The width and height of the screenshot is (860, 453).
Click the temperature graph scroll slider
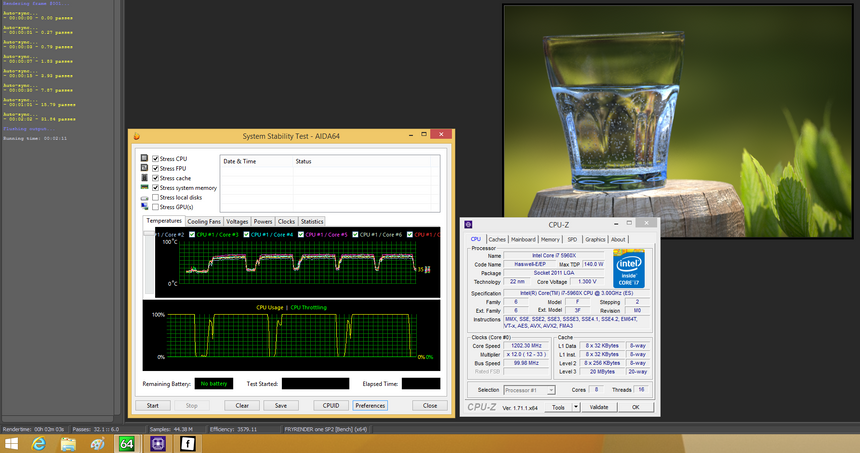point(150,234)
